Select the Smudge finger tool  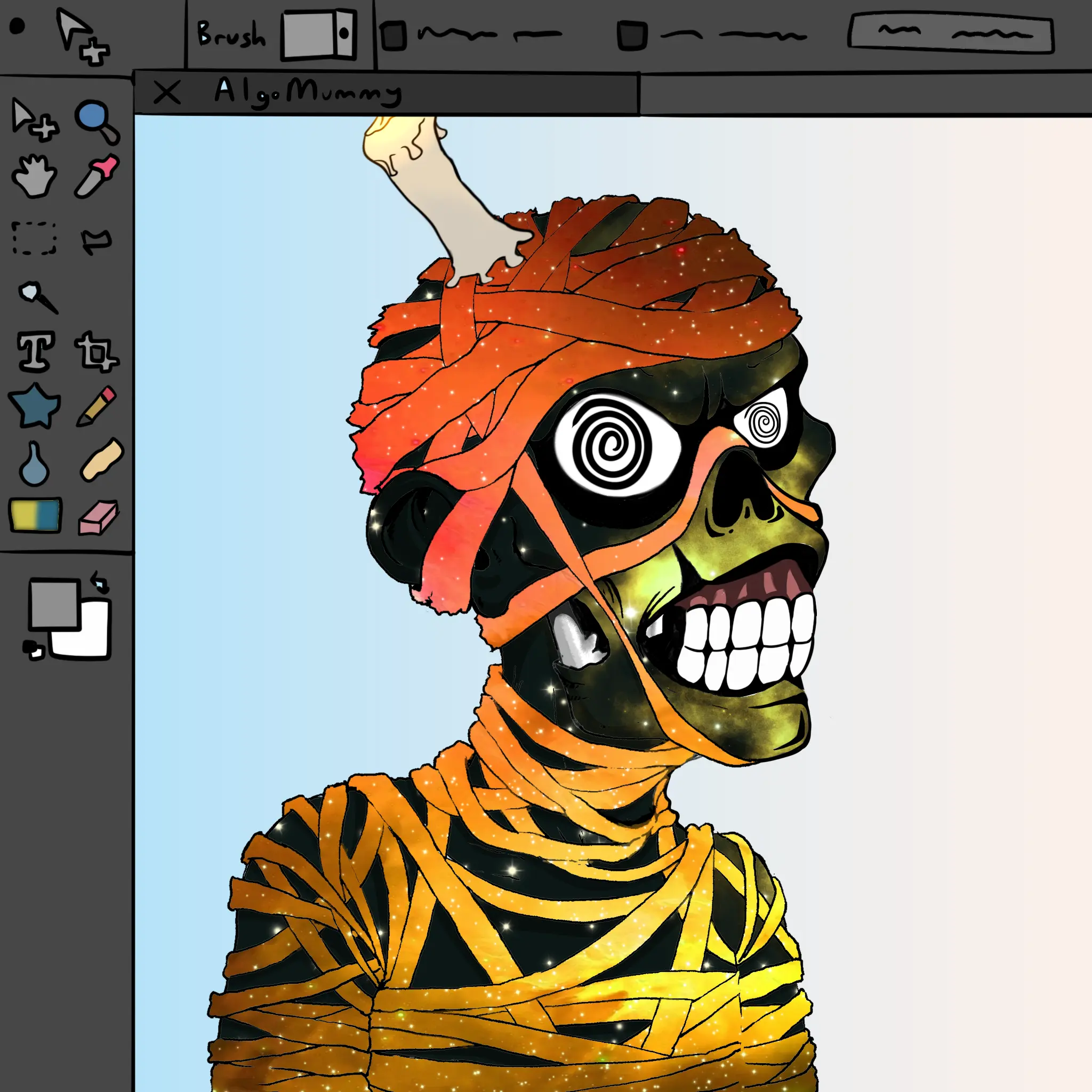click(x=102, y=459)
